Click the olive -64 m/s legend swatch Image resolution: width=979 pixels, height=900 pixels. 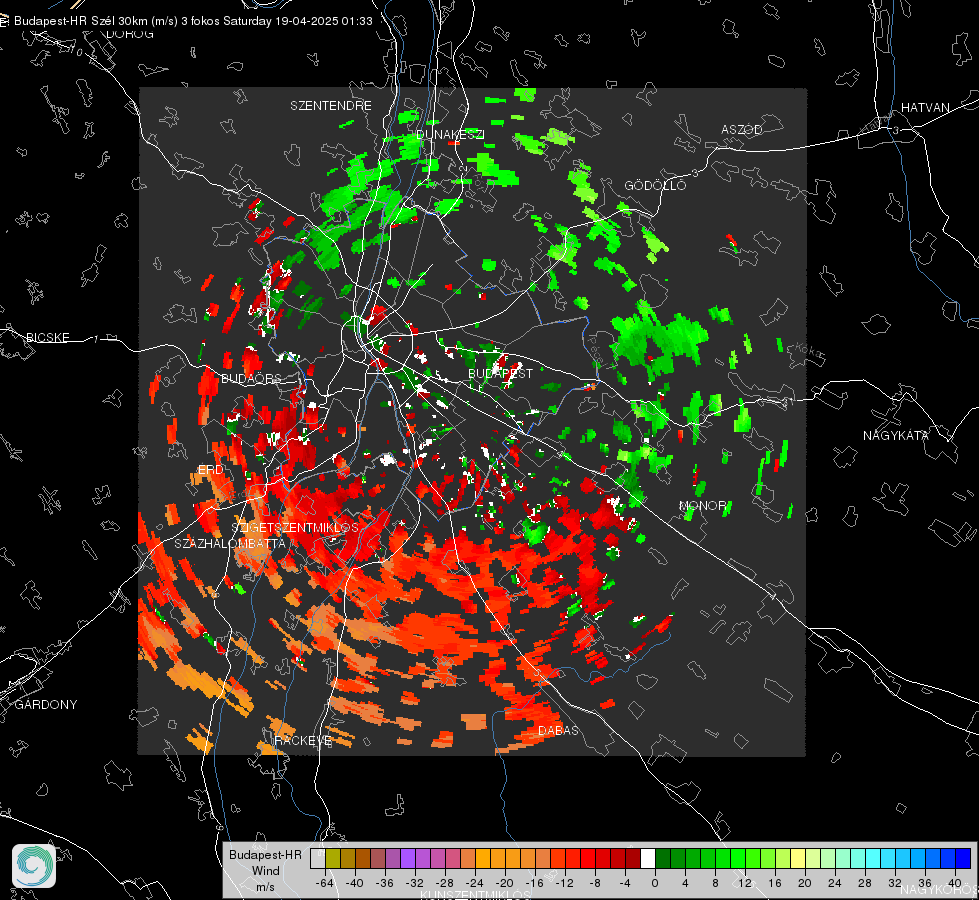[x=333, y=858]
